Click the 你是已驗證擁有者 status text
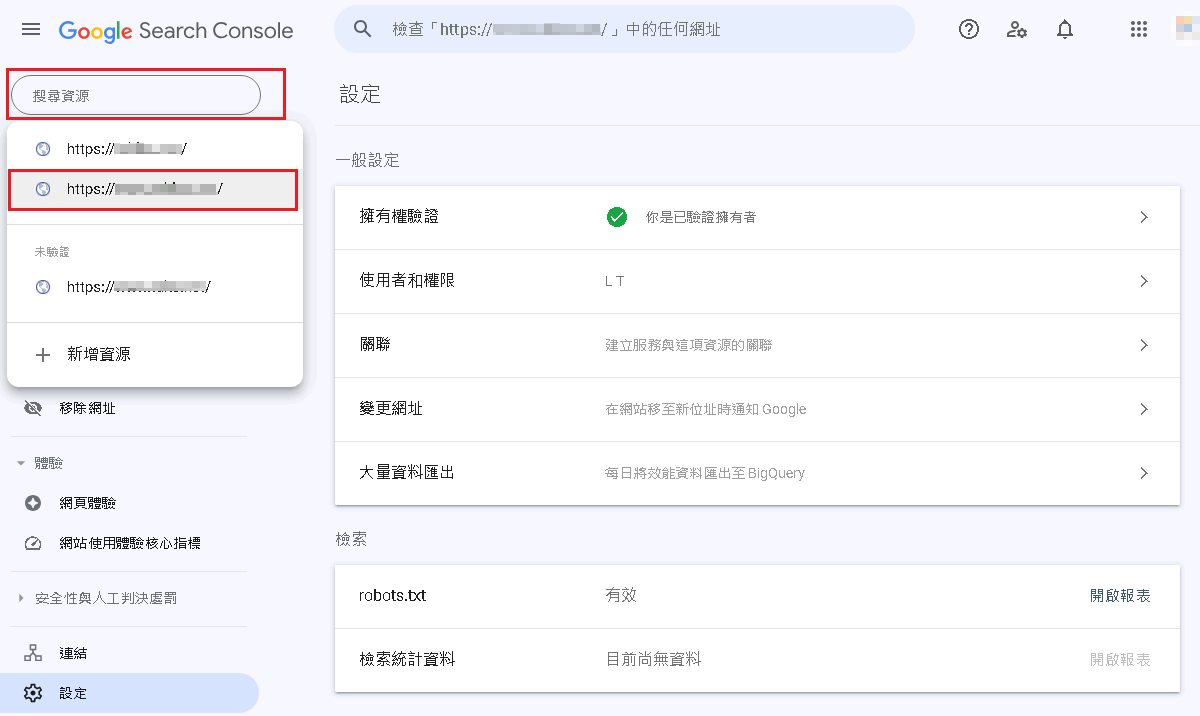This screenshot has width=1200, height=716. point(701,217)
